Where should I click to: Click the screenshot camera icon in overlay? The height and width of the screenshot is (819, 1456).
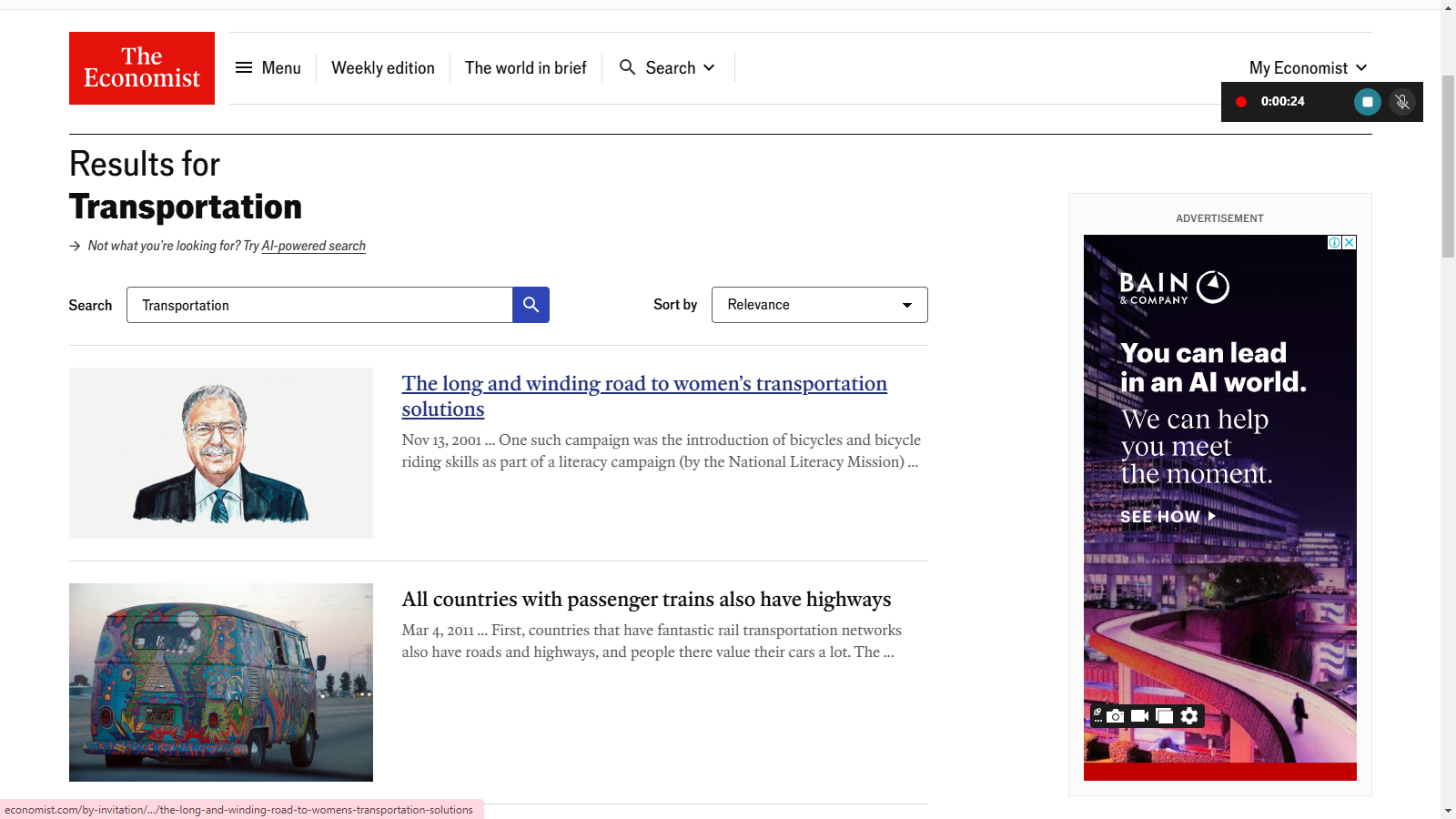point(1116,716)
